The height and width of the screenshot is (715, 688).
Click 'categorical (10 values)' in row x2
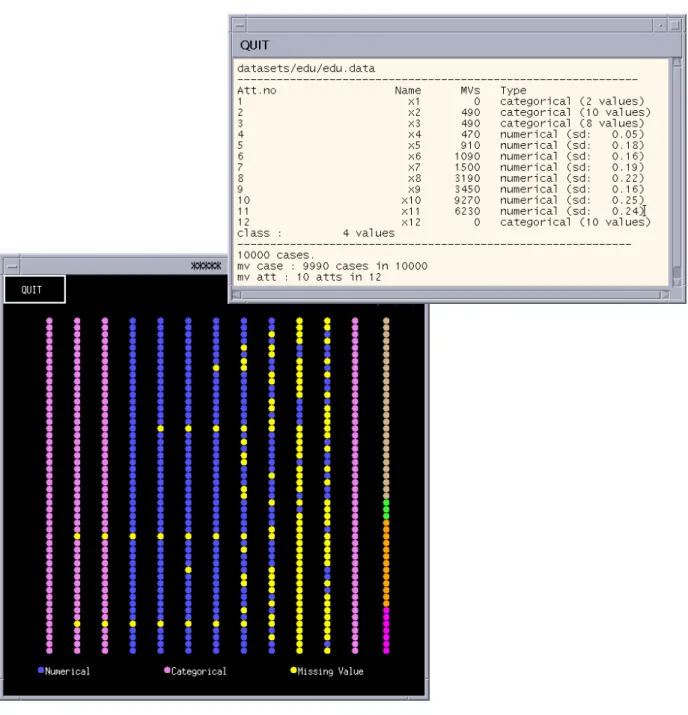tap(575, 112)
